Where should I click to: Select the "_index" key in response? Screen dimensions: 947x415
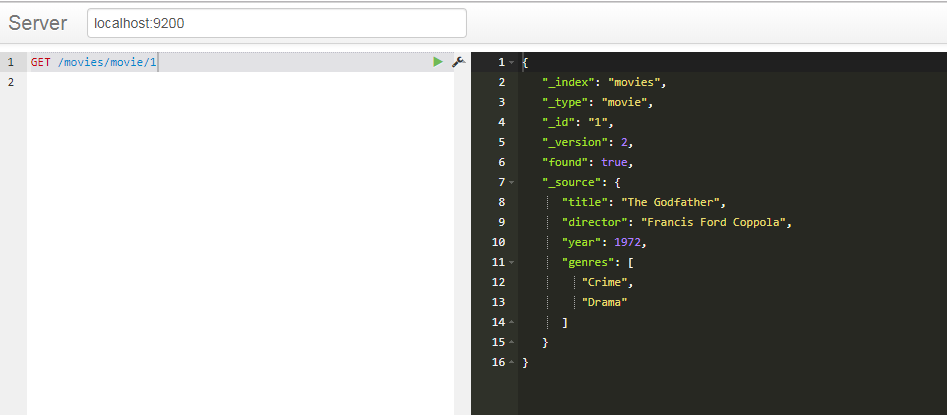tap(570, 82)
